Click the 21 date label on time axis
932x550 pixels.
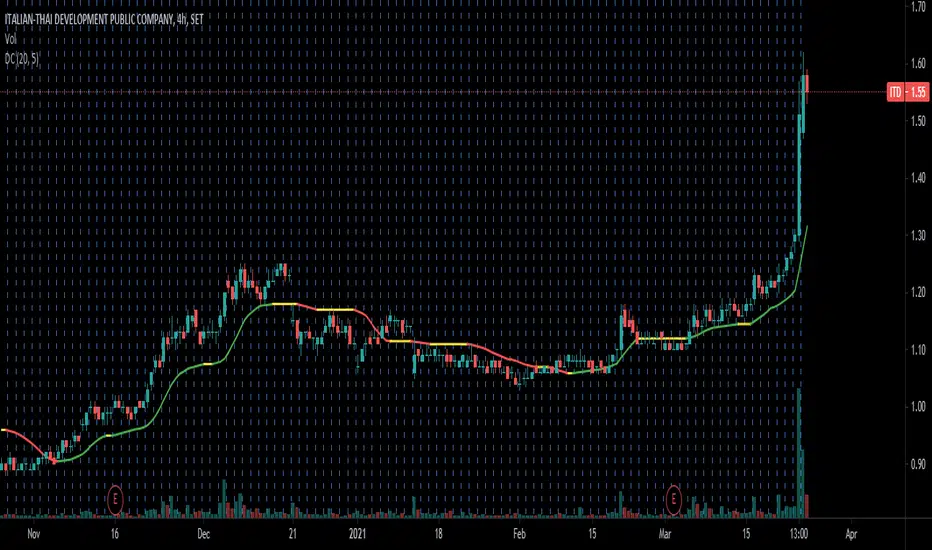(292, 534)
